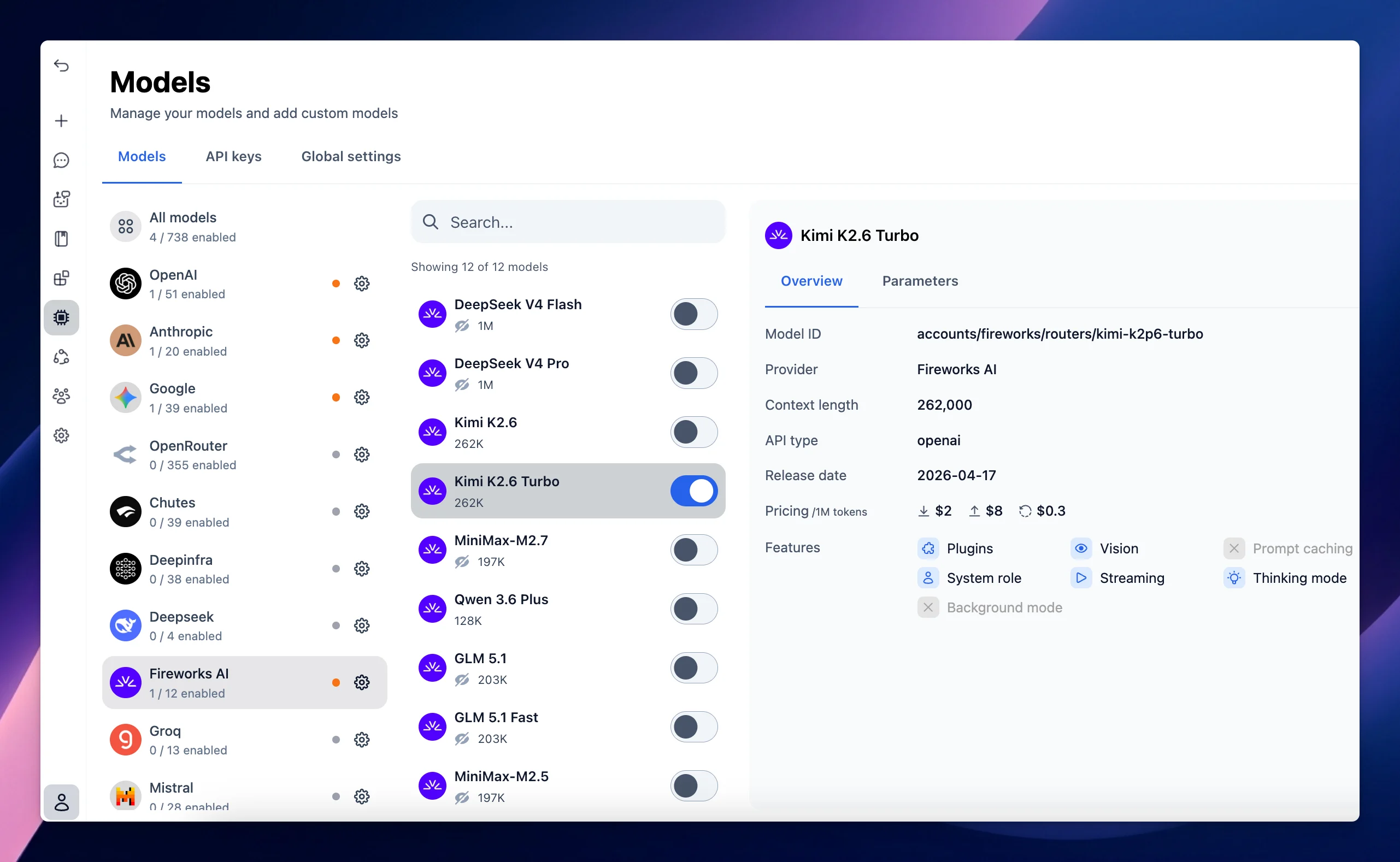Select All models in provider list

coord(244,226)
